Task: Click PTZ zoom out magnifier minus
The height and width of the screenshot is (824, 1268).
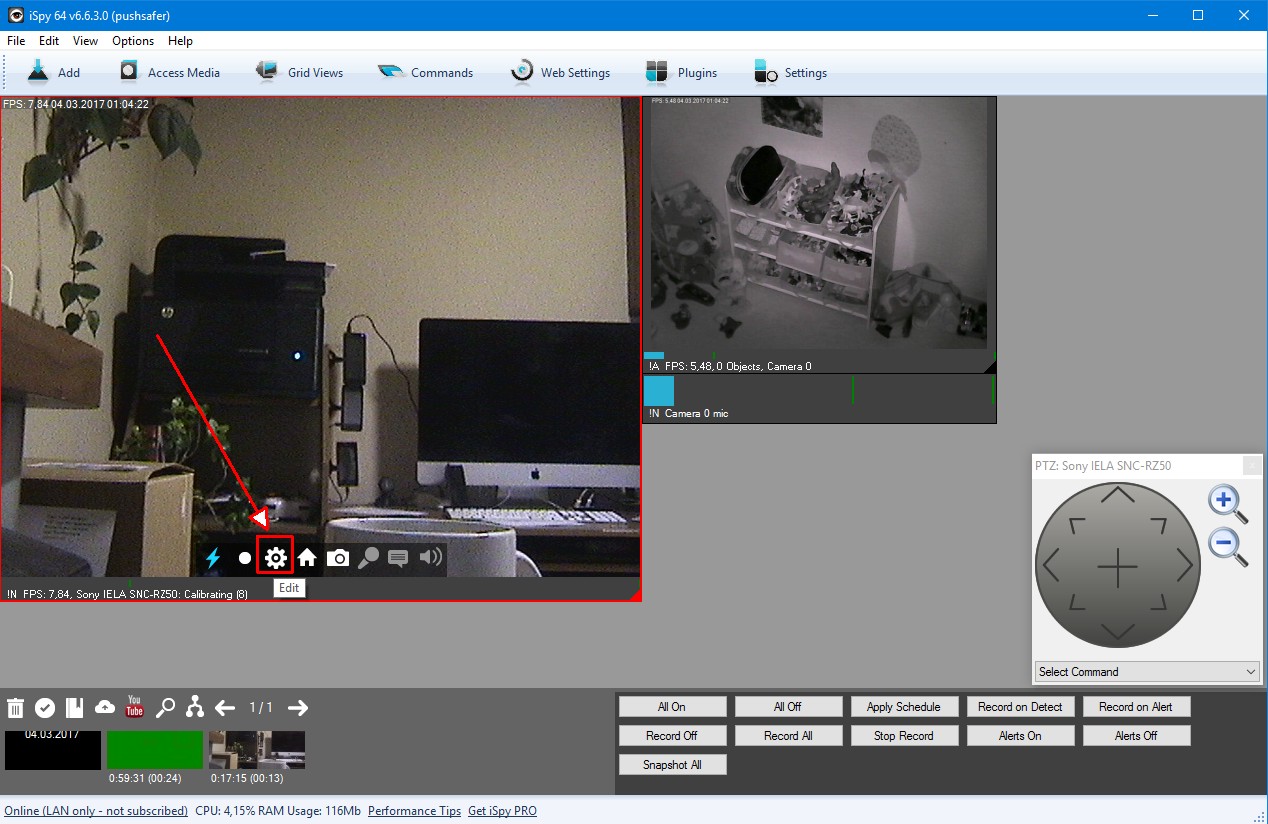Action: click(x=1228, y=547)
